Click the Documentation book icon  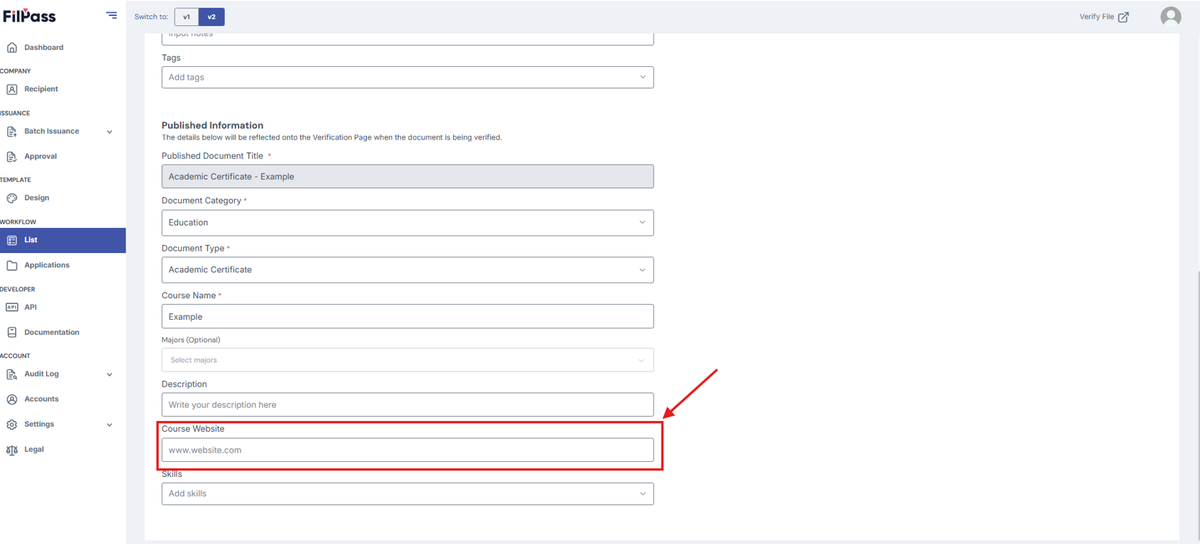[12, 332]
